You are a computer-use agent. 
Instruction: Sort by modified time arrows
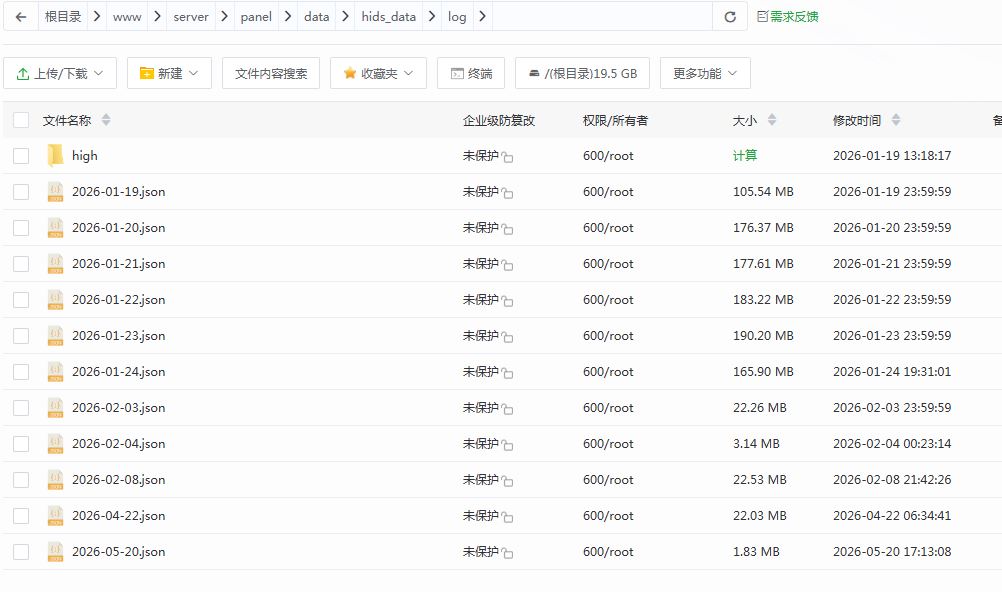pos(896,120)
